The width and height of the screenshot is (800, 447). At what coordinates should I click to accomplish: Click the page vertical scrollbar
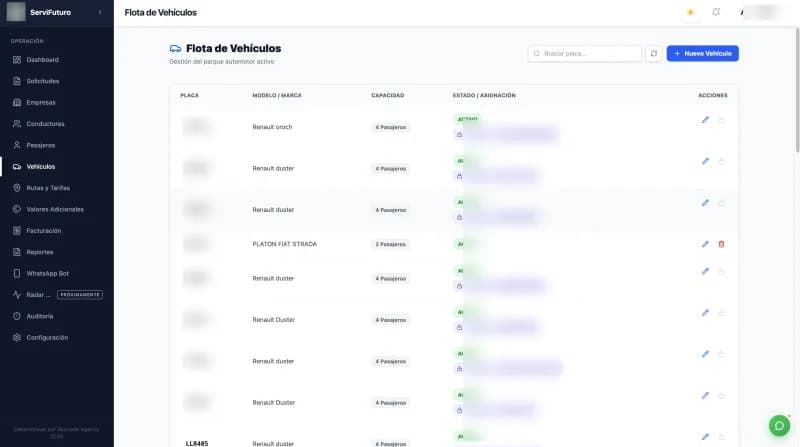point(797,90)
